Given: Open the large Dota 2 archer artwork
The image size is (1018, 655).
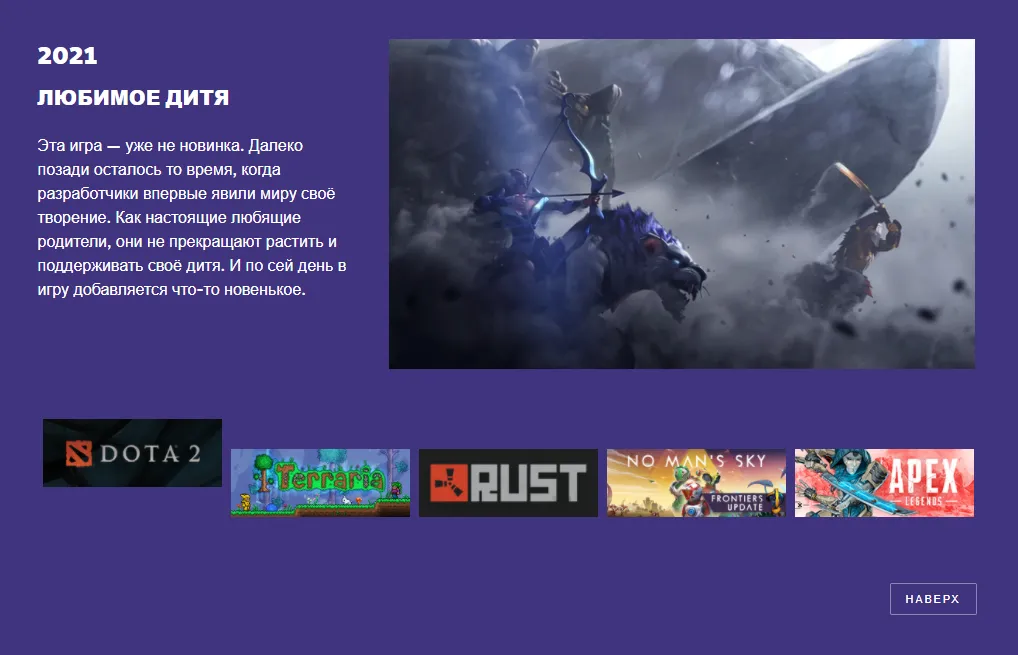Looking at the screenshot, I should click(x=682, y=204).
